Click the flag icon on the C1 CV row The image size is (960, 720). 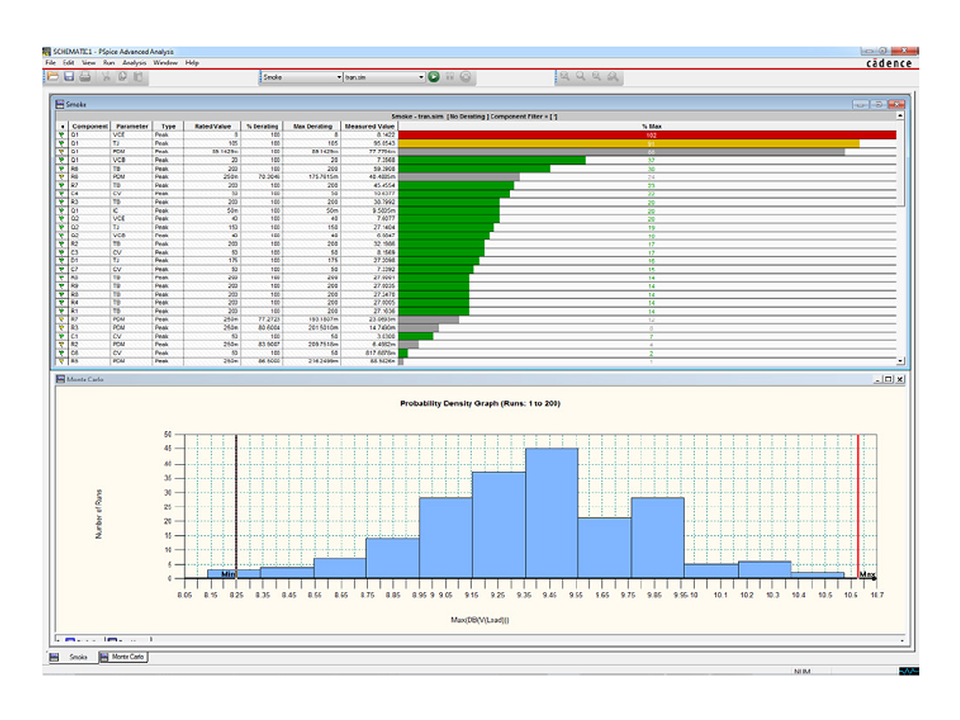point(61,336)
